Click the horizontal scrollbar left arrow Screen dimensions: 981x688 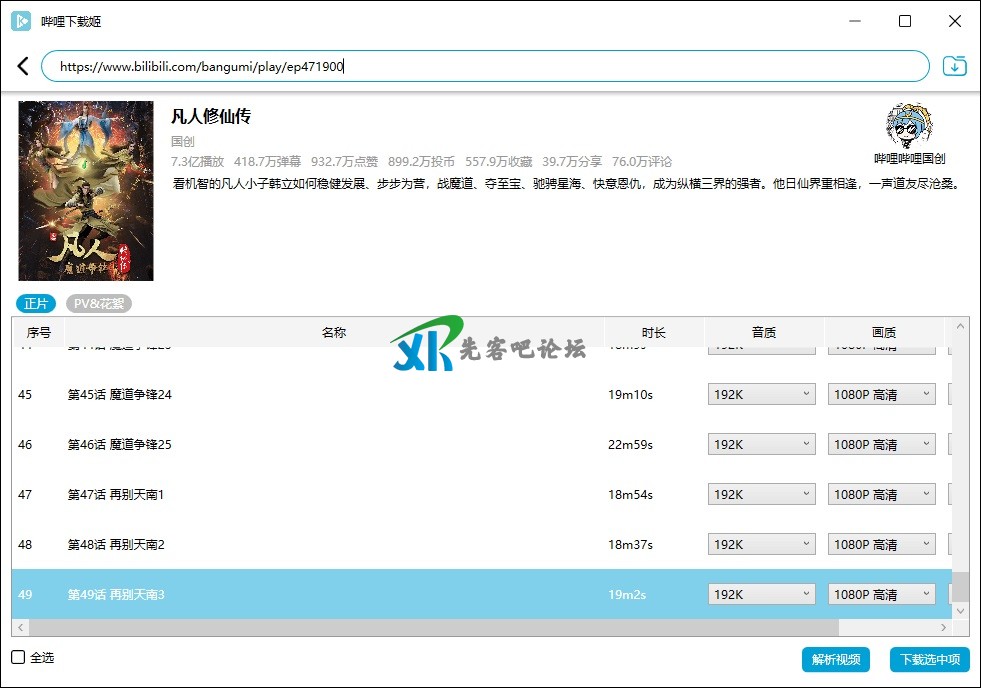pyautogui.click(x=20, y=628)
